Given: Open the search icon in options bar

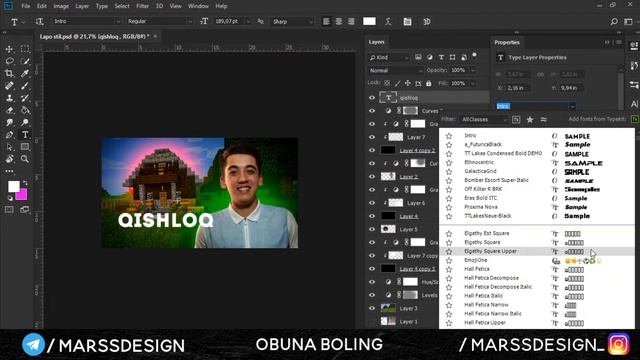Looking at the screenshot, I should click(x=614, y=22).
